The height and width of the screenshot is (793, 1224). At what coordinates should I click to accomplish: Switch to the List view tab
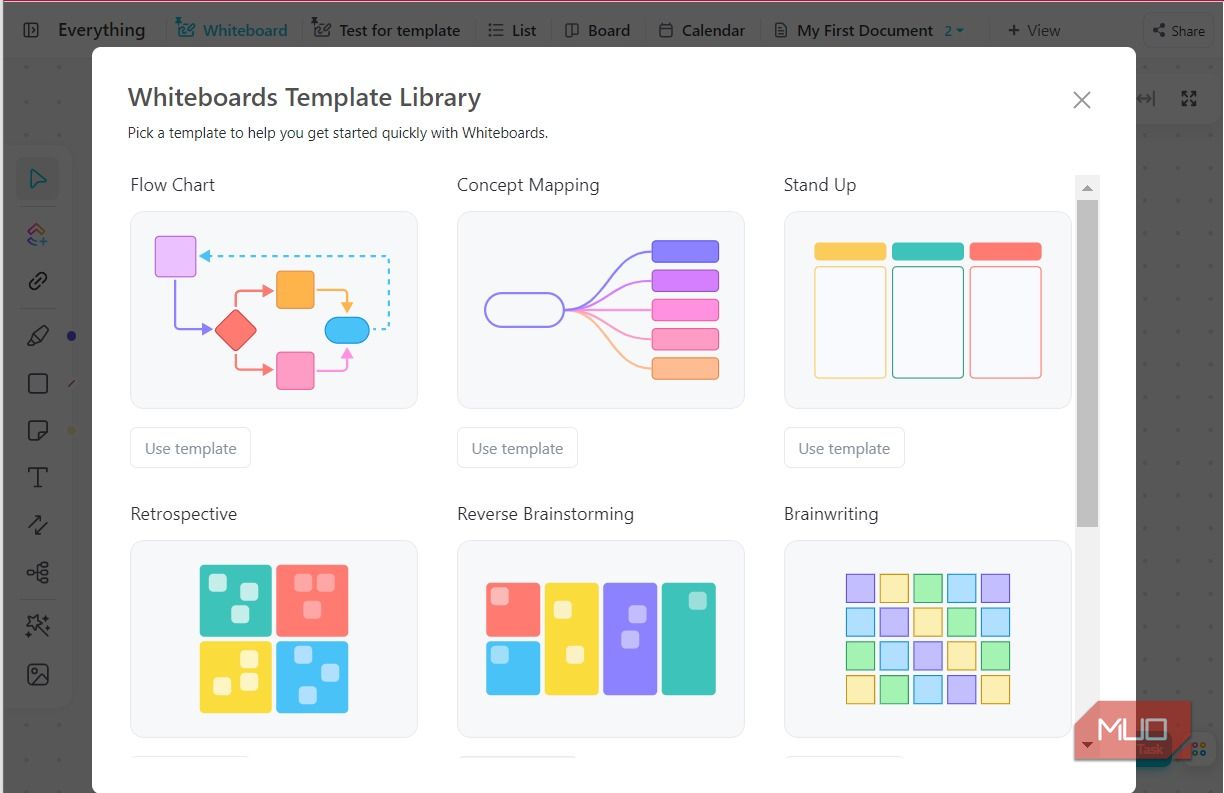point(512,30)
